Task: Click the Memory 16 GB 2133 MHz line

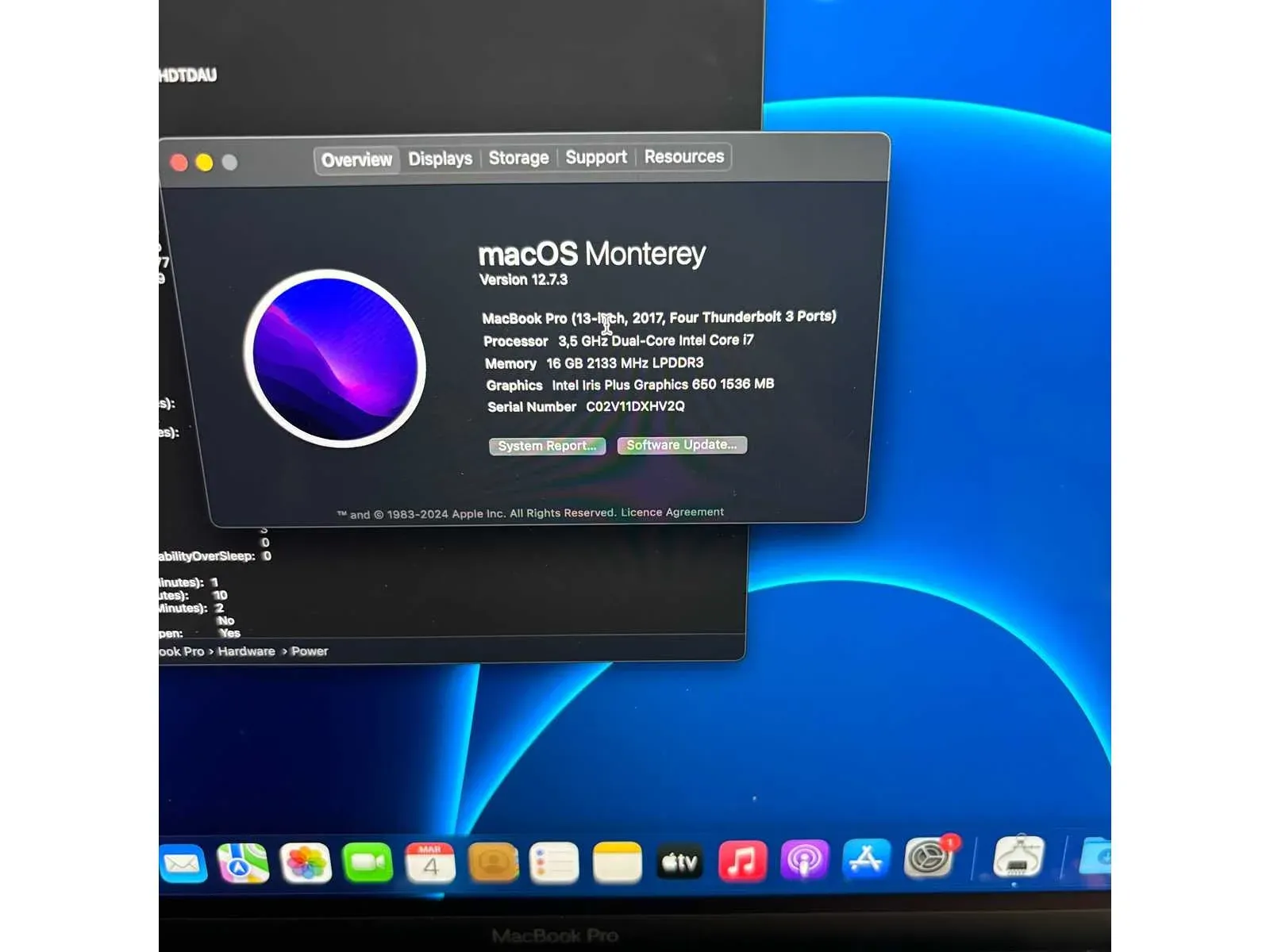Action: click(x=594, y=363)
